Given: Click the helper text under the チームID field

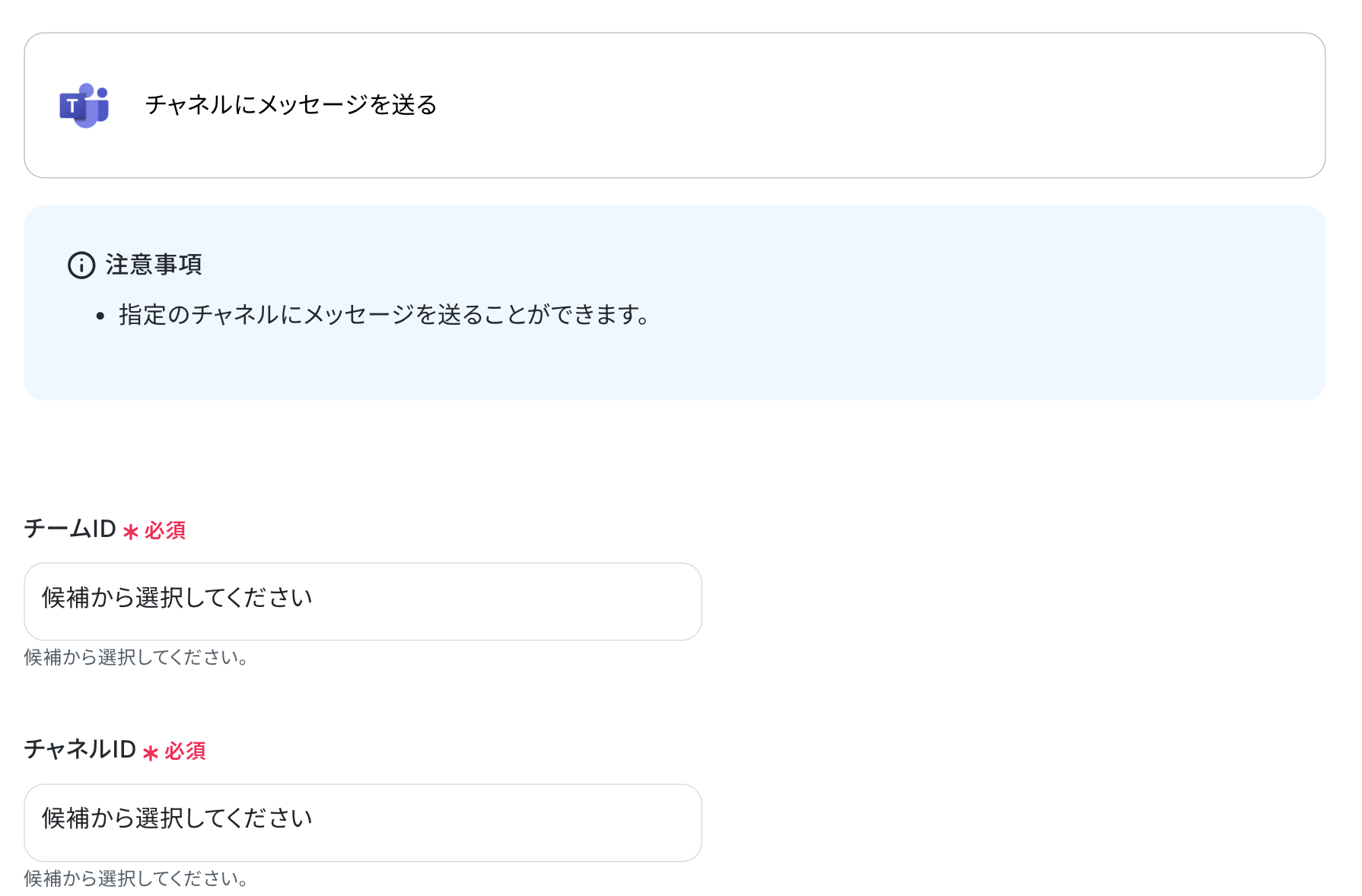Looking at the screenshot, I should tap(136, 657).
